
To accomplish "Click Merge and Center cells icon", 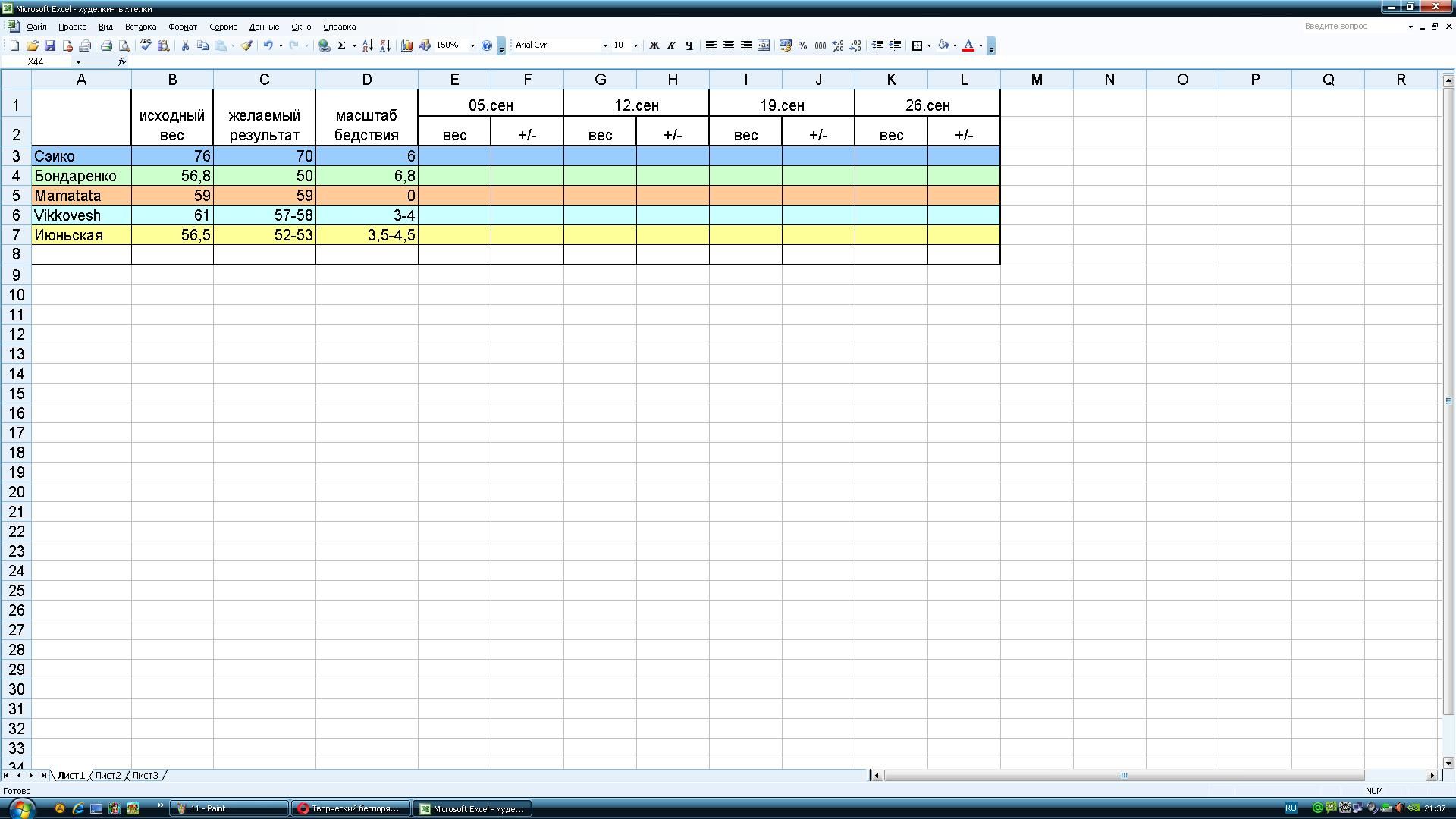I will (764, 45).
